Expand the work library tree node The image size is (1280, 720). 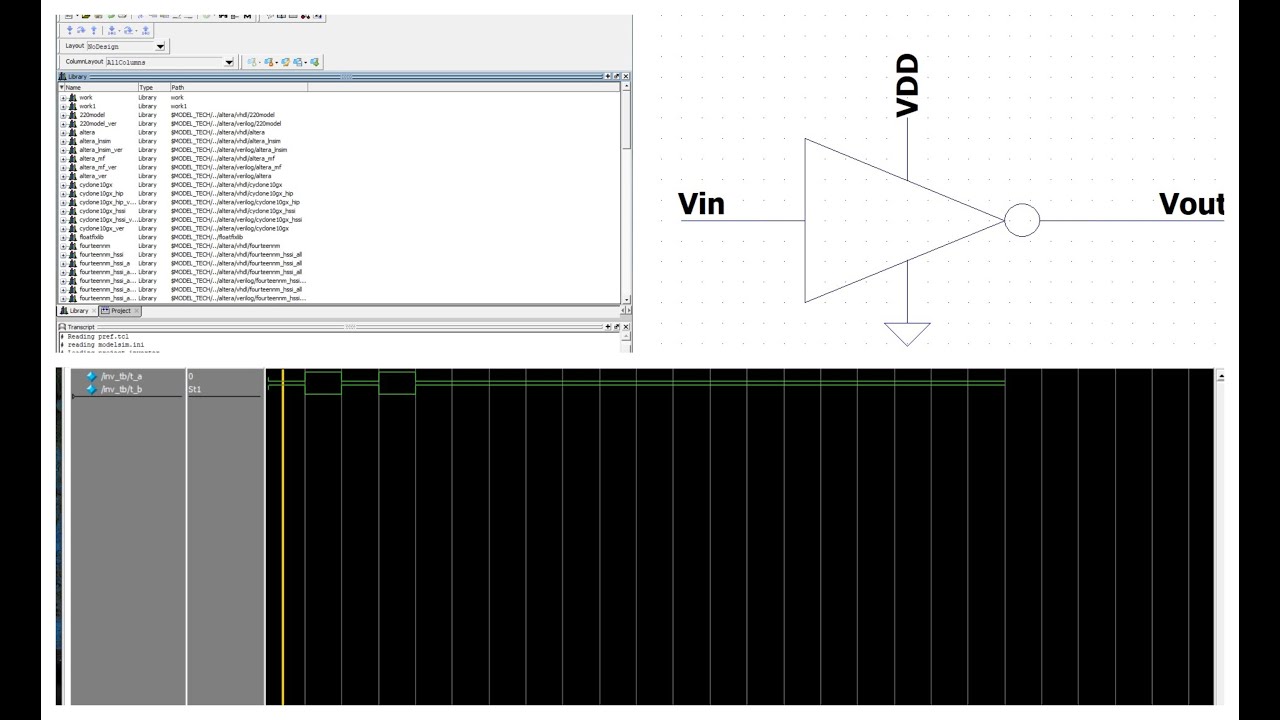point(63,98)
